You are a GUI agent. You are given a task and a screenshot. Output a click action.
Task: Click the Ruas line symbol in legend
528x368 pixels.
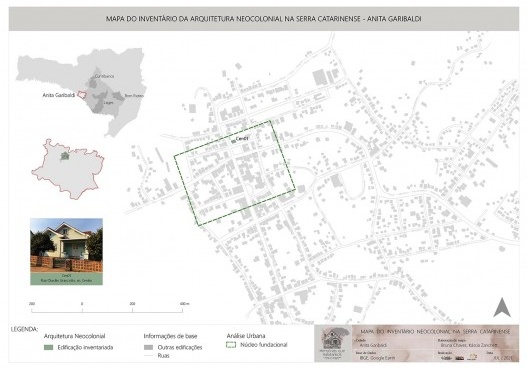[148, 356]
